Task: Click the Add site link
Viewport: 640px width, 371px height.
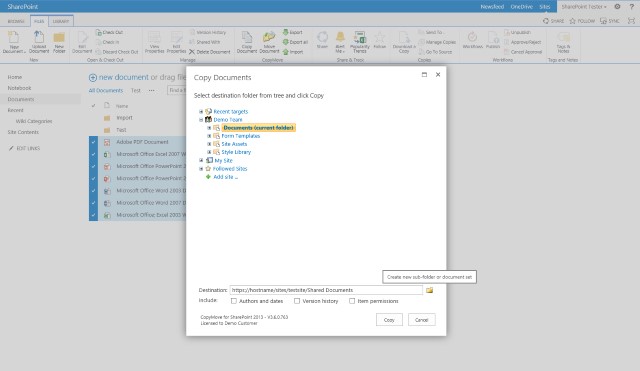Action: coord(225,177)
